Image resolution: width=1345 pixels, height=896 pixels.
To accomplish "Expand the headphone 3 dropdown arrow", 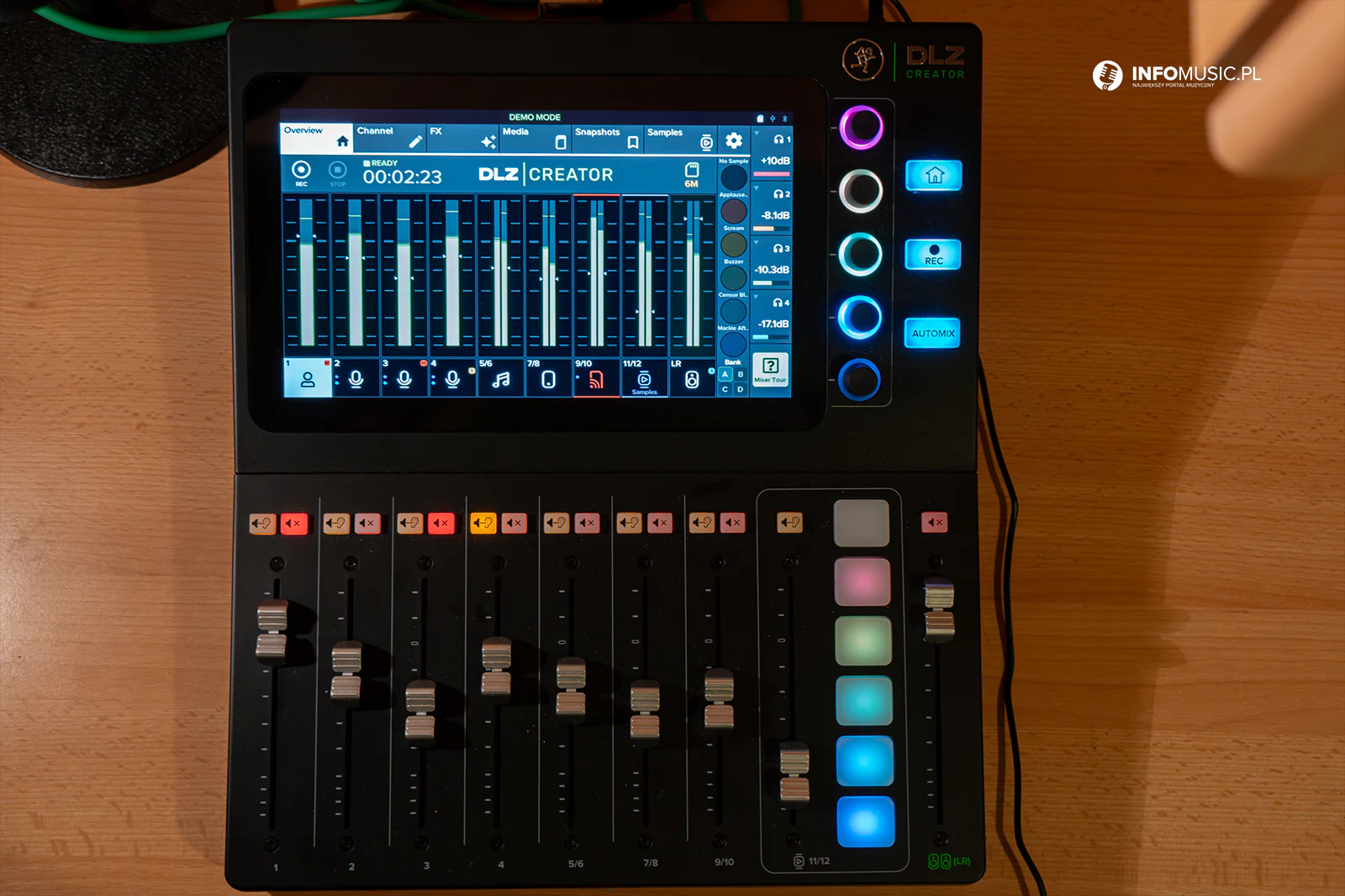I will click(x=757, y=243).
